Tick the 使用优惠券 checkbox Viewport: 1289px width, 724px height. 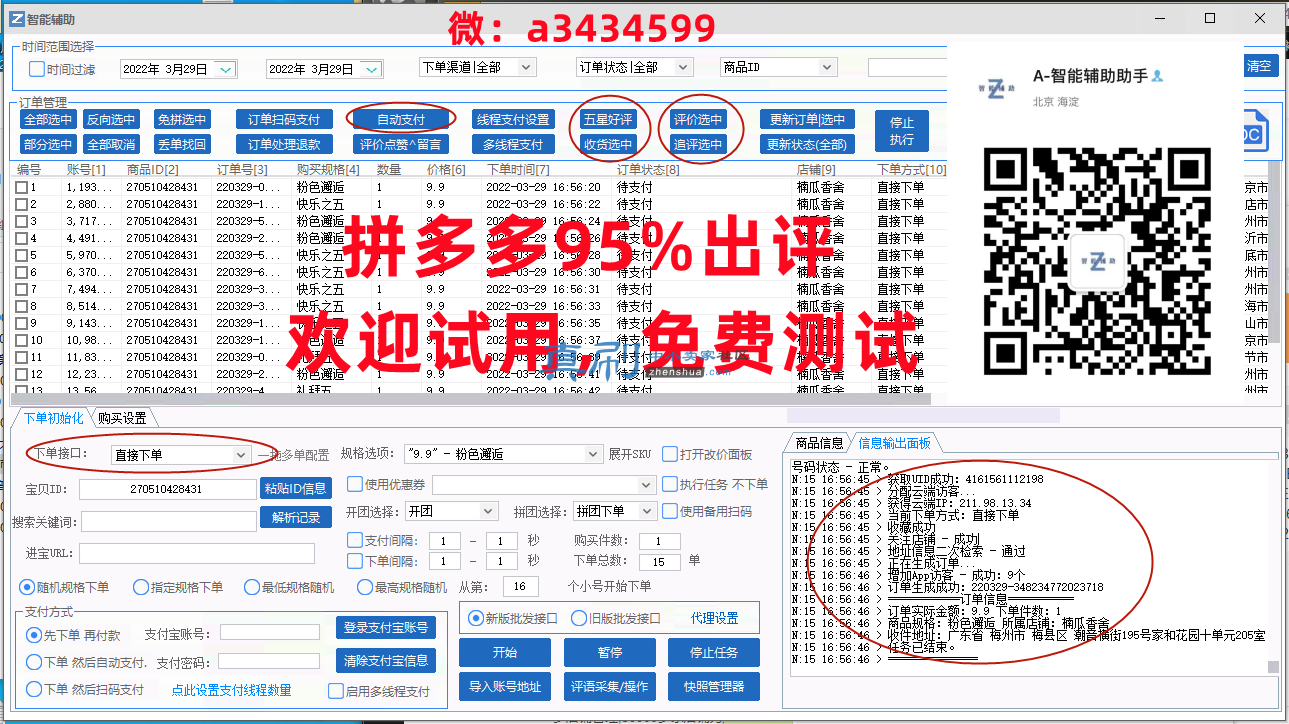354,485
